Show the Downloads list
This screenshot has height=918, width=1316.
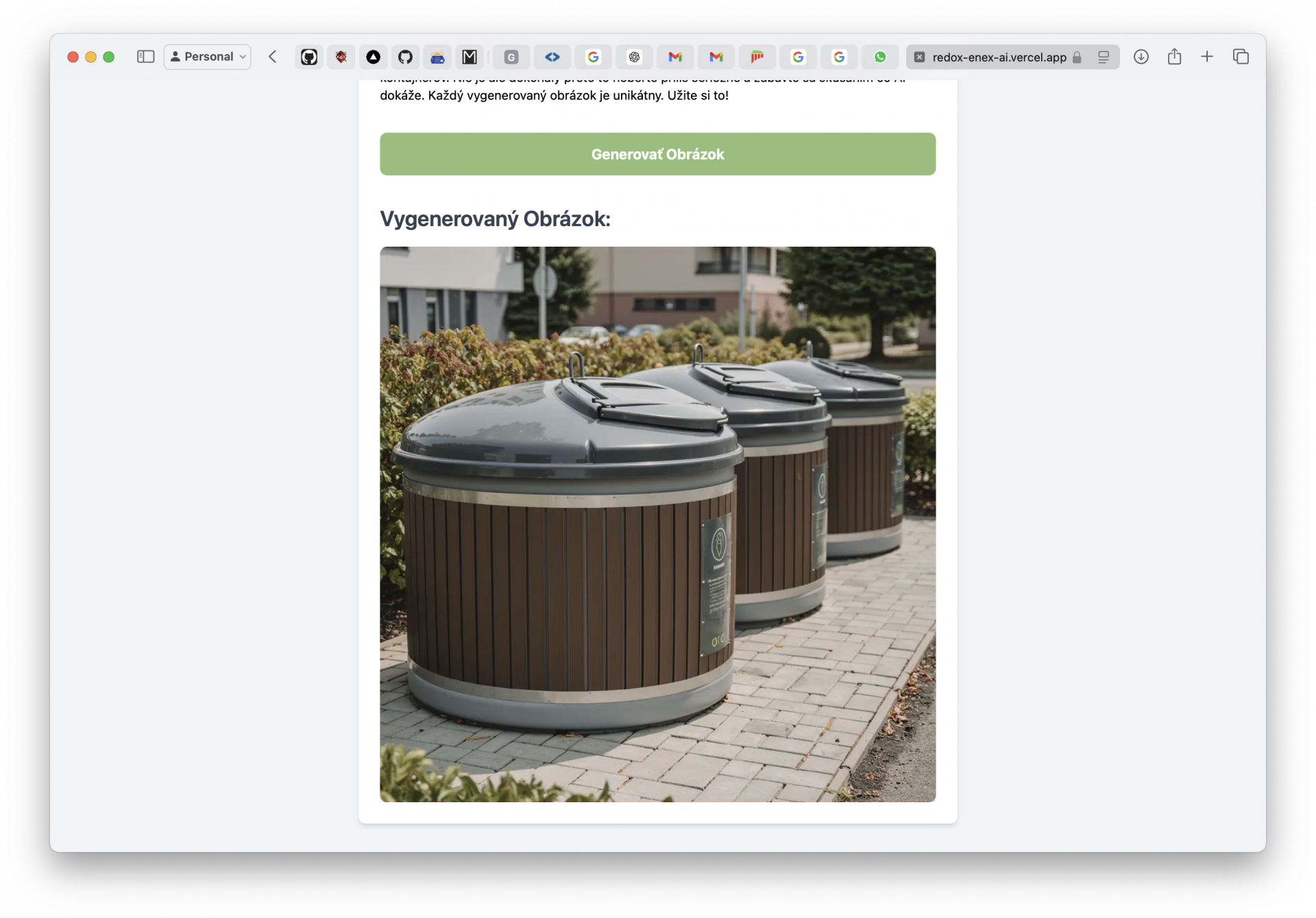pos(1141,57)
